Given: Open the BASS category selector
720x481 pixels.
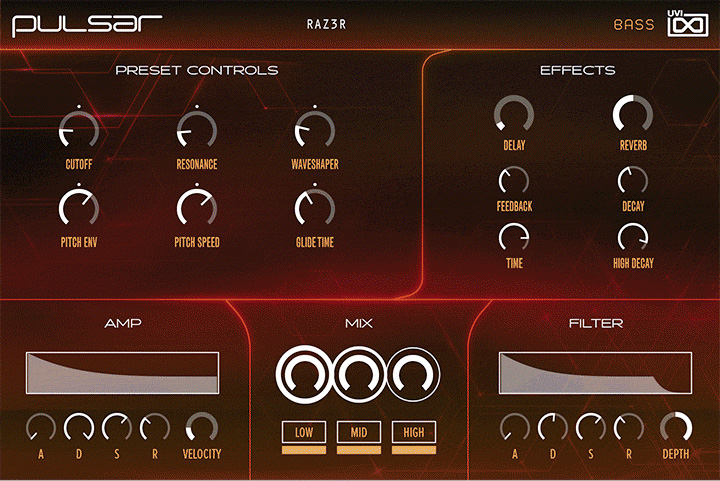Looking at the screenshot, I should click(x=634, y=24).
